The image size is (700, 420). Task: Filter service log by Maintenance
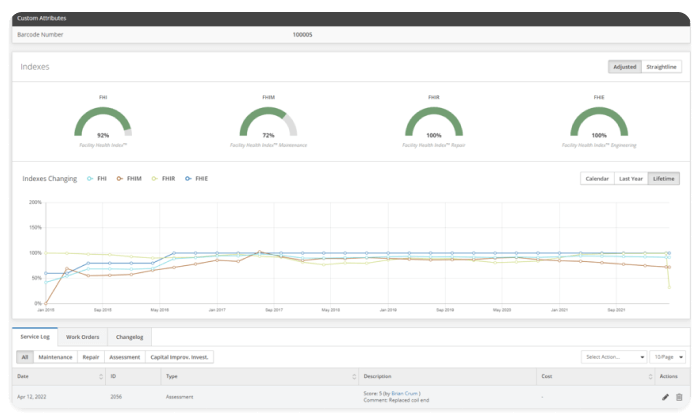pos(55,356)
